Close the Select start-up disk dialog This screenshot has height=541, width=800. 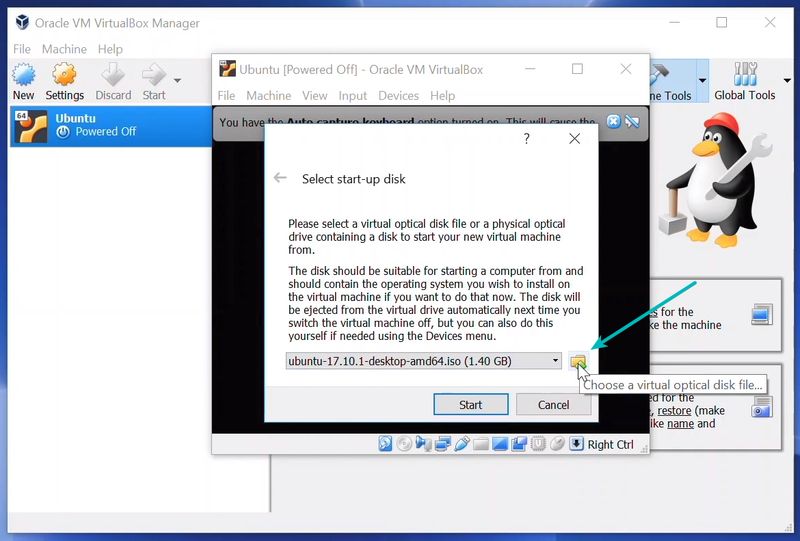574,138
